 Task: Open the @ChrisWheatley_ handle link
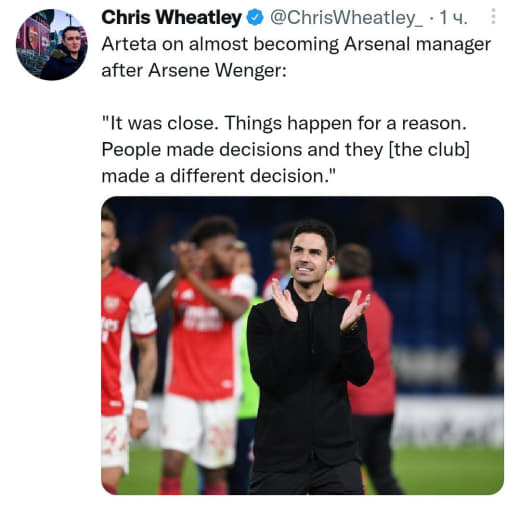tap(346, 18)
